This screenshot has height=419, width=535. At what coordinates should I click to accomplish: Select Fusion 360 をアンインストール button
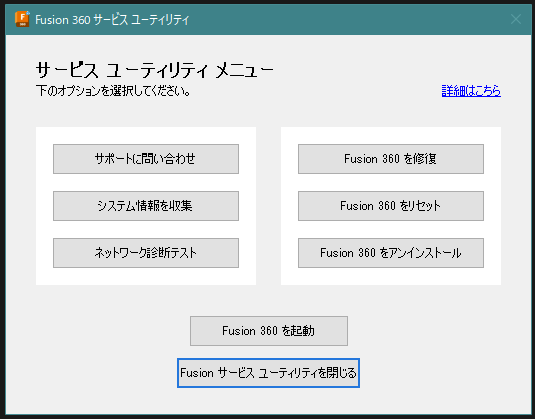pyautogui.click(x=391, y=253)
